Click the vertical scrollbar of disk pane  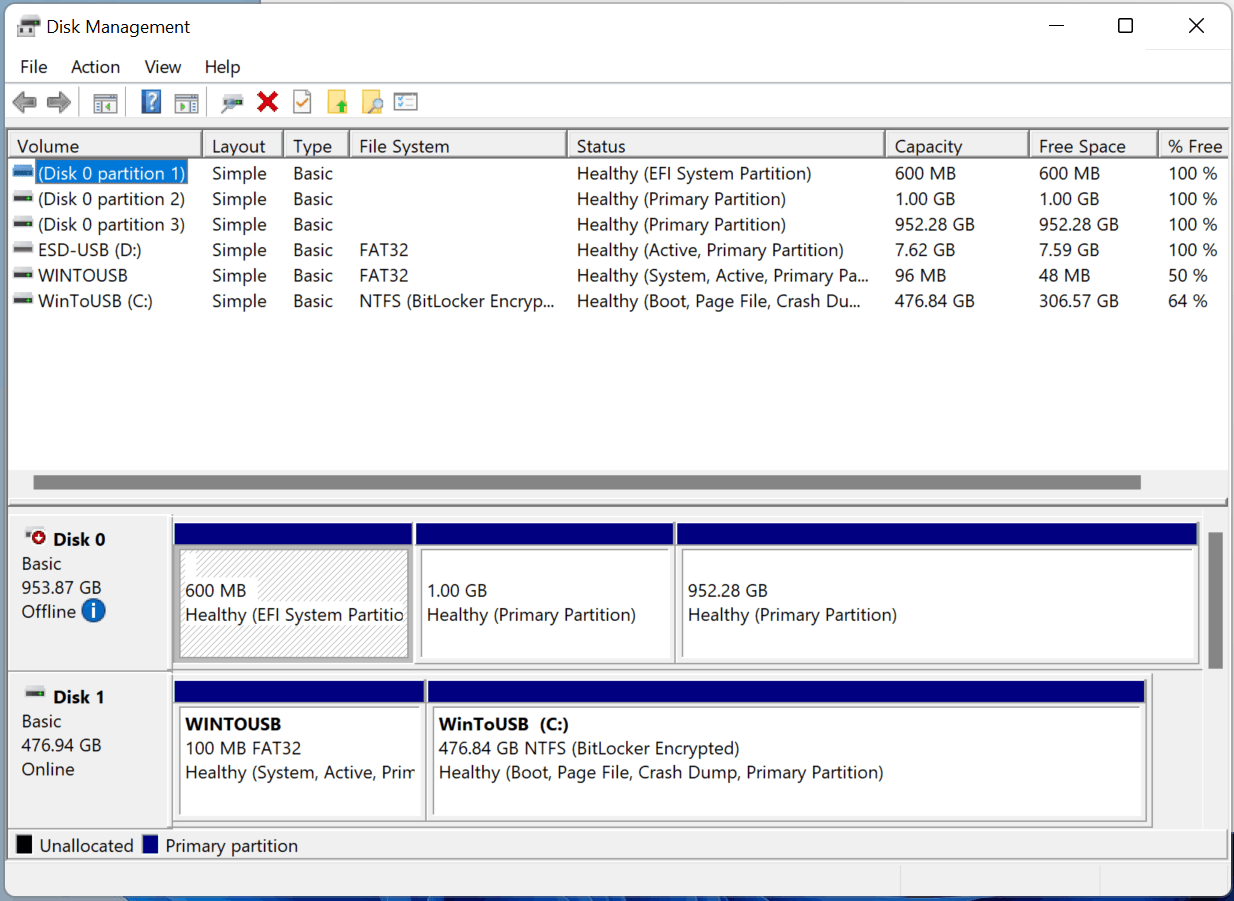pyautogui.click(x=1215, y=600)
